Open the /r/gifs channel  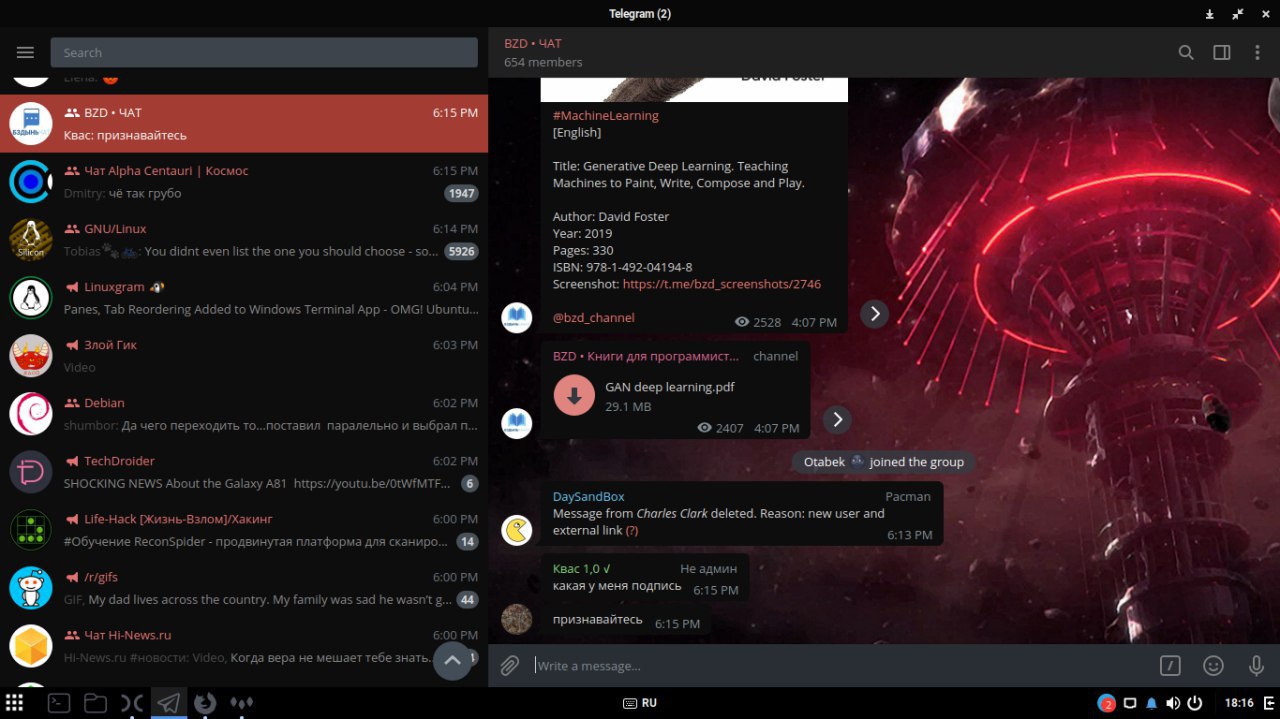coord(244,588)
